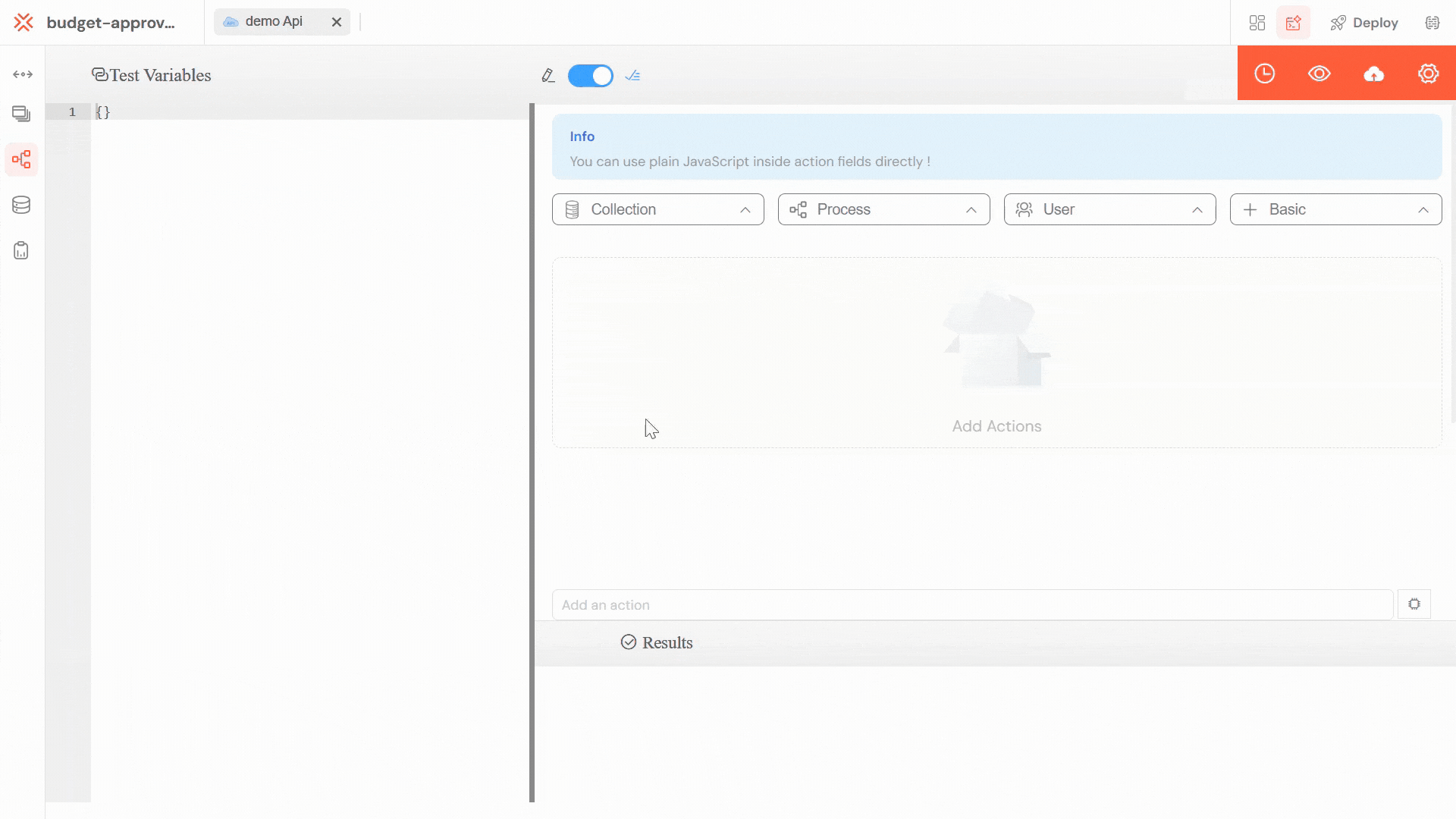Collapse the Process actions group

tap(971, 209)
